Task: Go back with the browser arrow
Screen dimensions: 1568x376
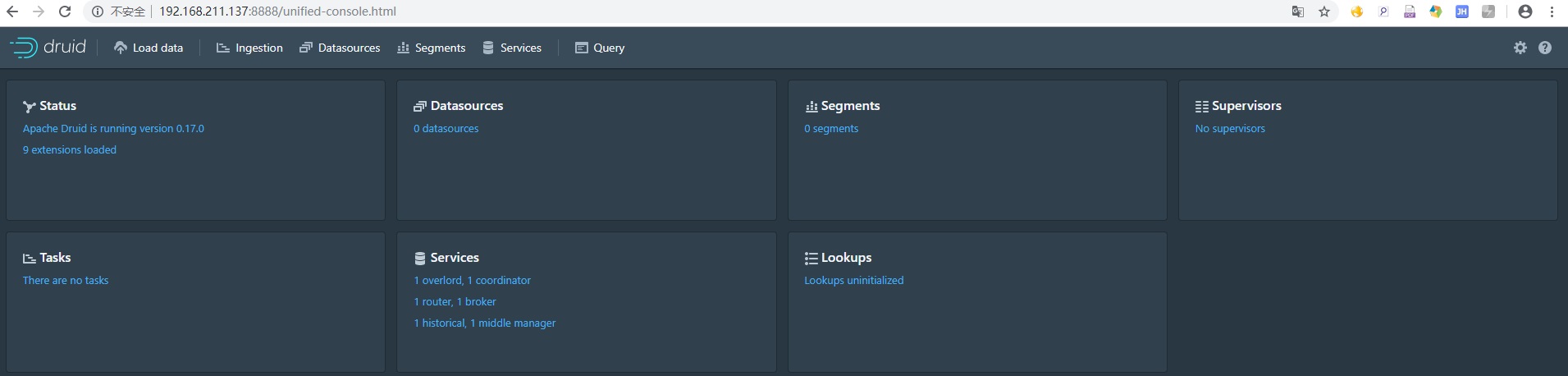Action: pos(12,11)
